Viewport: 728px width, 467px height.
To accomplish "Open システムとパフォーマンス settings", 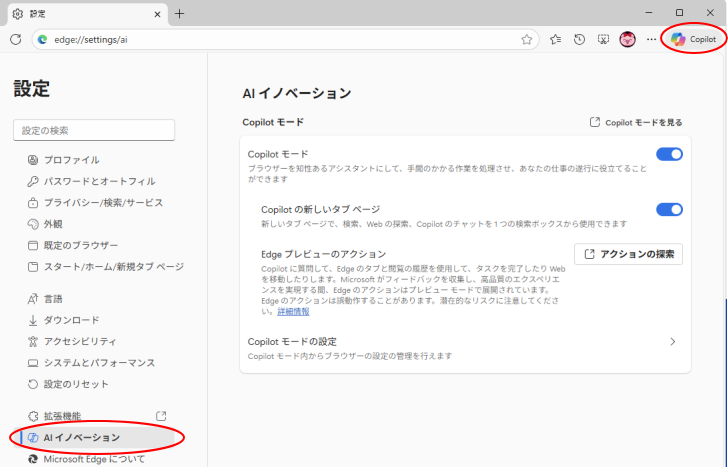I will point(91,363).
